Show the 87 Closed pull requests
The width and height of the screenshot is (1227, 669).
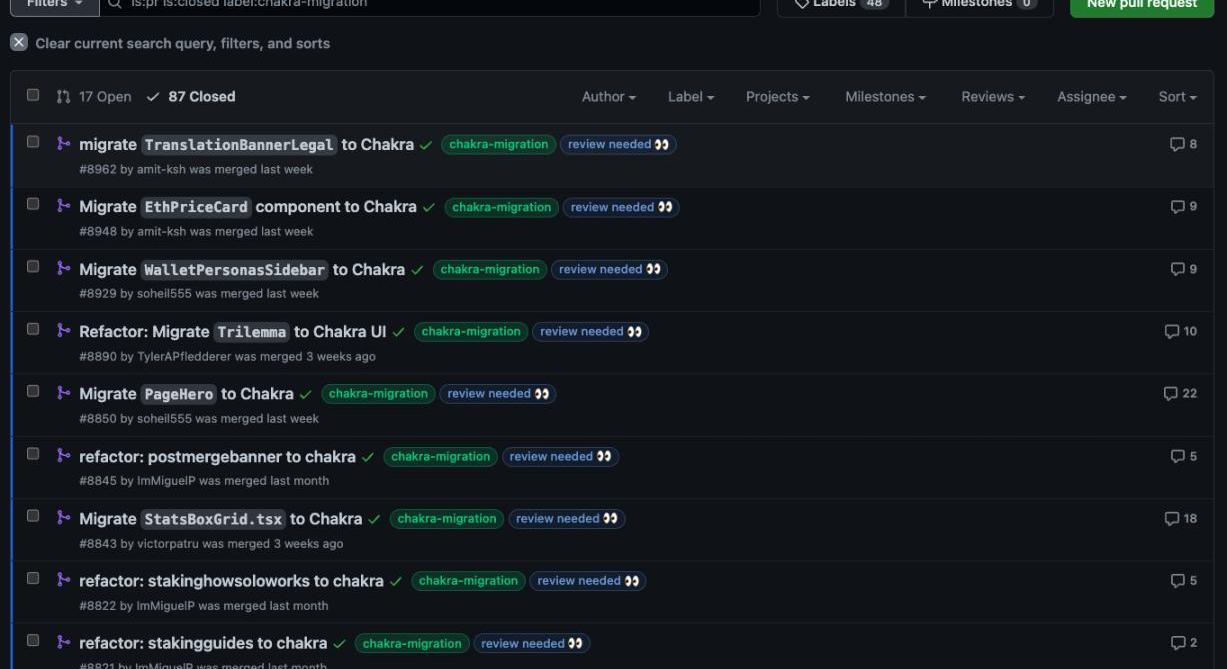tap(191, 97)
